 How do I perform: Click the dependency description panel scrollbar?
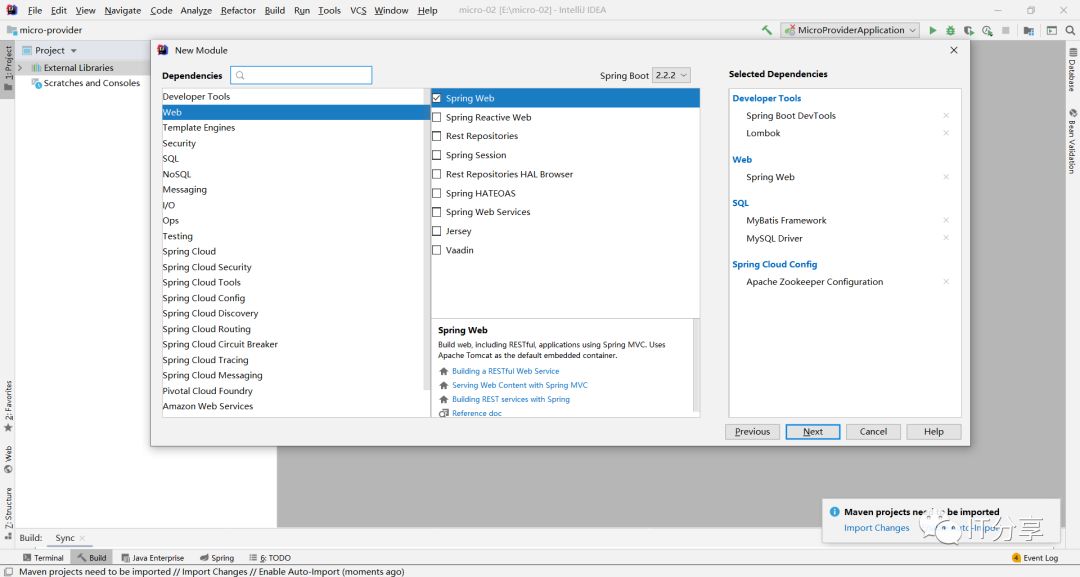click(696, 367)
